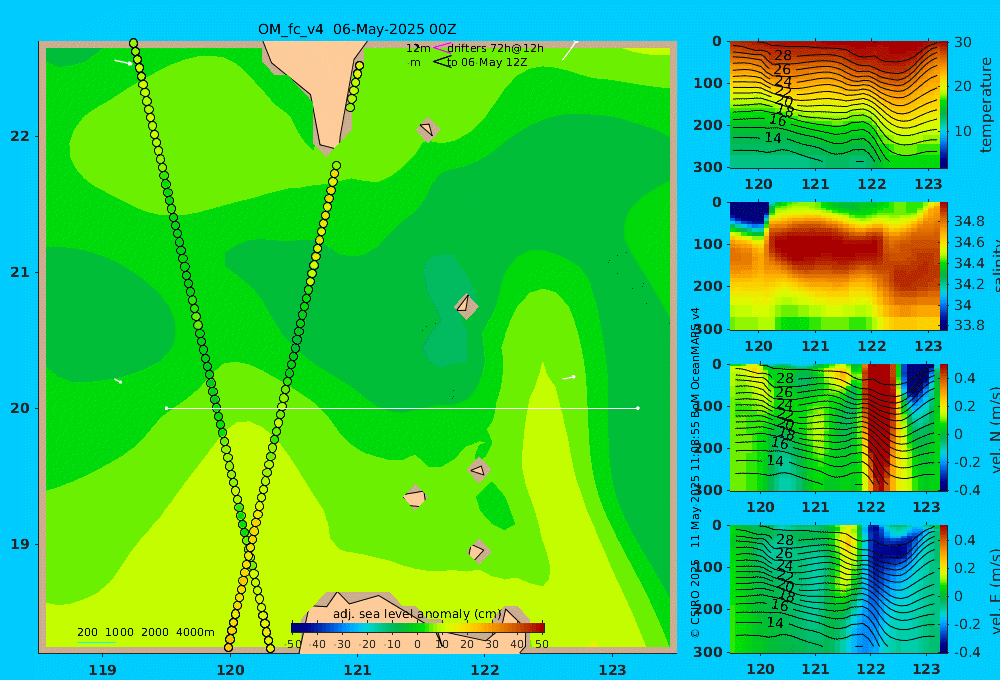The height and width of the screenshot is (680, 1000).
Task: Click the longitude label 119 on the main map
Action: coord(102,670)
